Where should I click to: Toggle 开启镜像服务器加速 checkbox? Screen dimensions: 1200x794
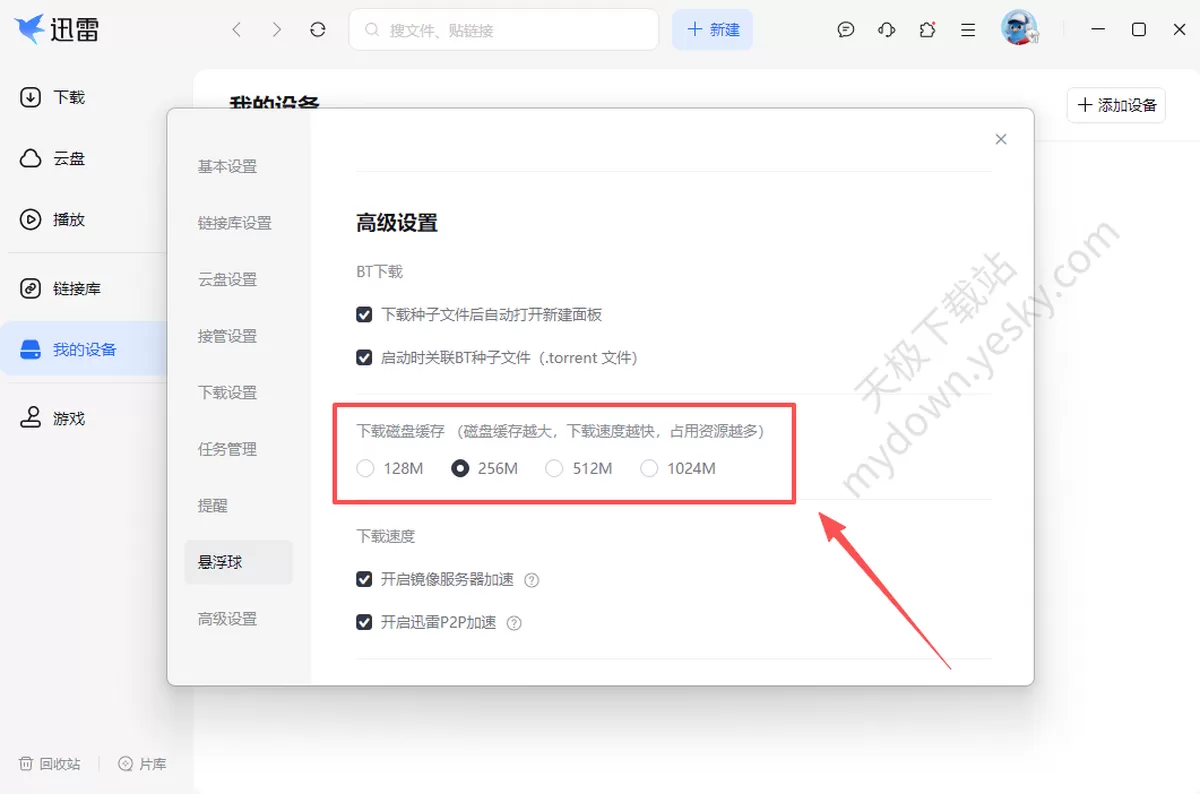[x=365, y=580]
